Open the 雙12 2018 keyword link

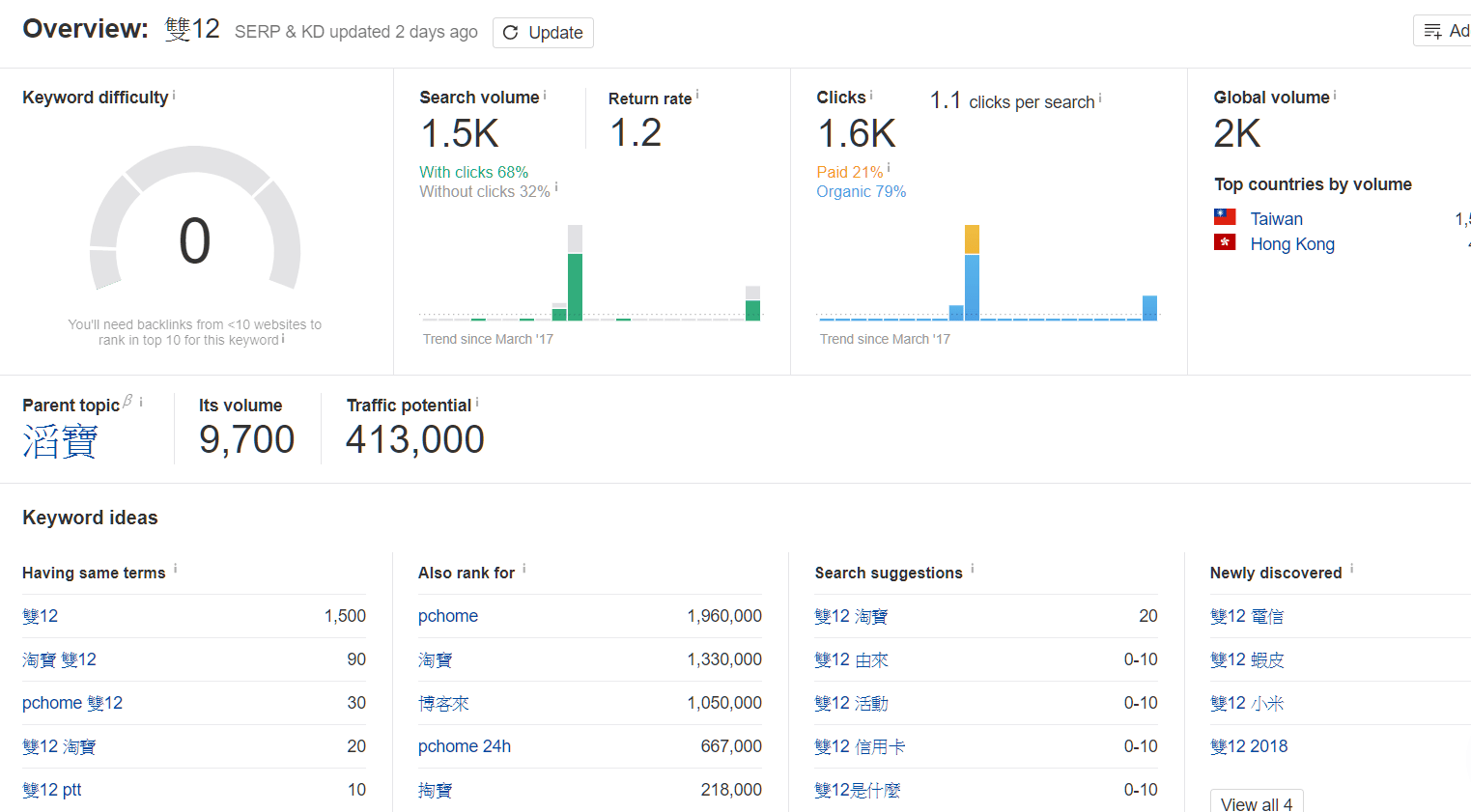(1249, 746)
